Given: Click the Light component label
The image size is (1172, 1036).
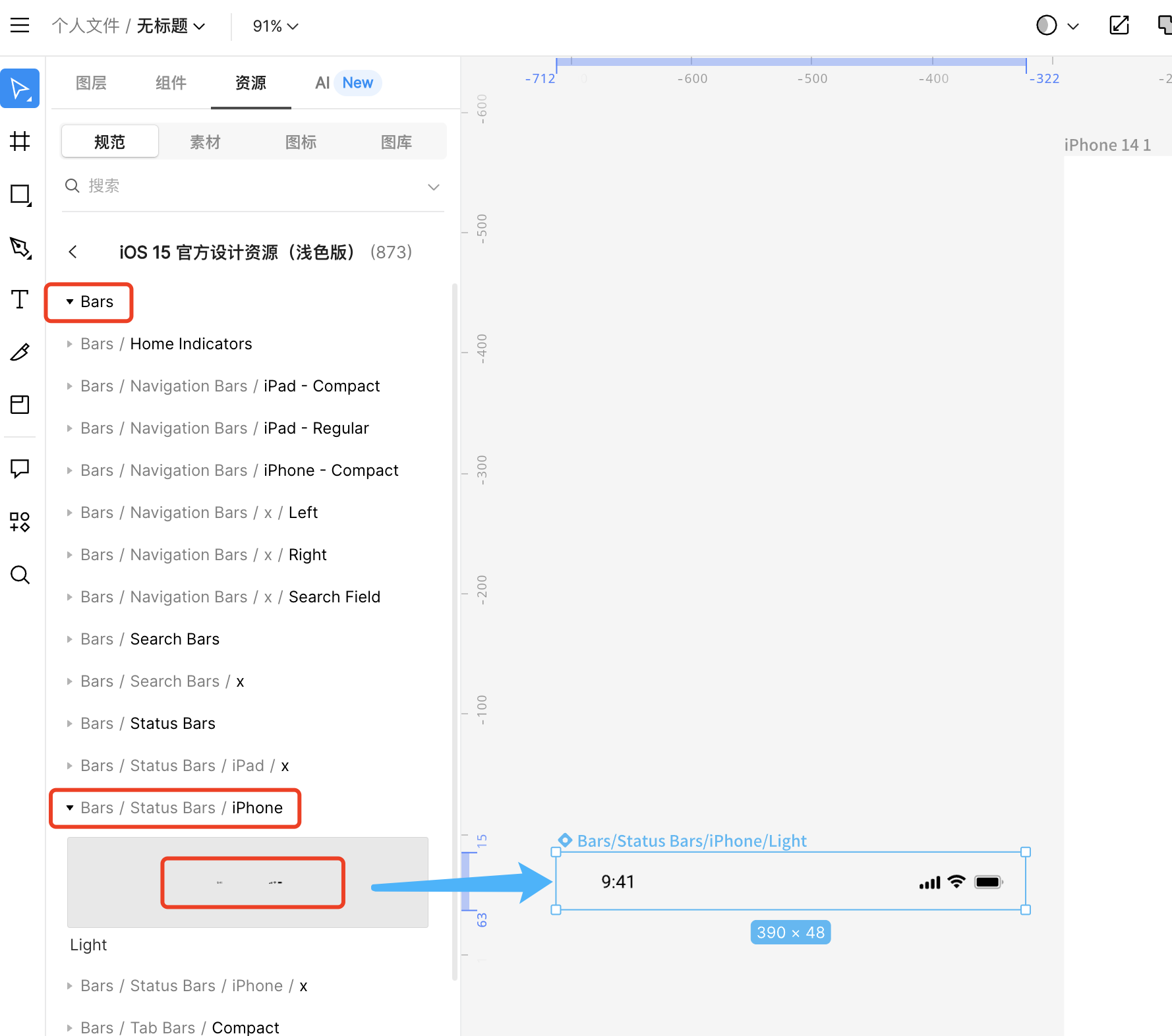Looking at the screenshot, I should 88,945.
